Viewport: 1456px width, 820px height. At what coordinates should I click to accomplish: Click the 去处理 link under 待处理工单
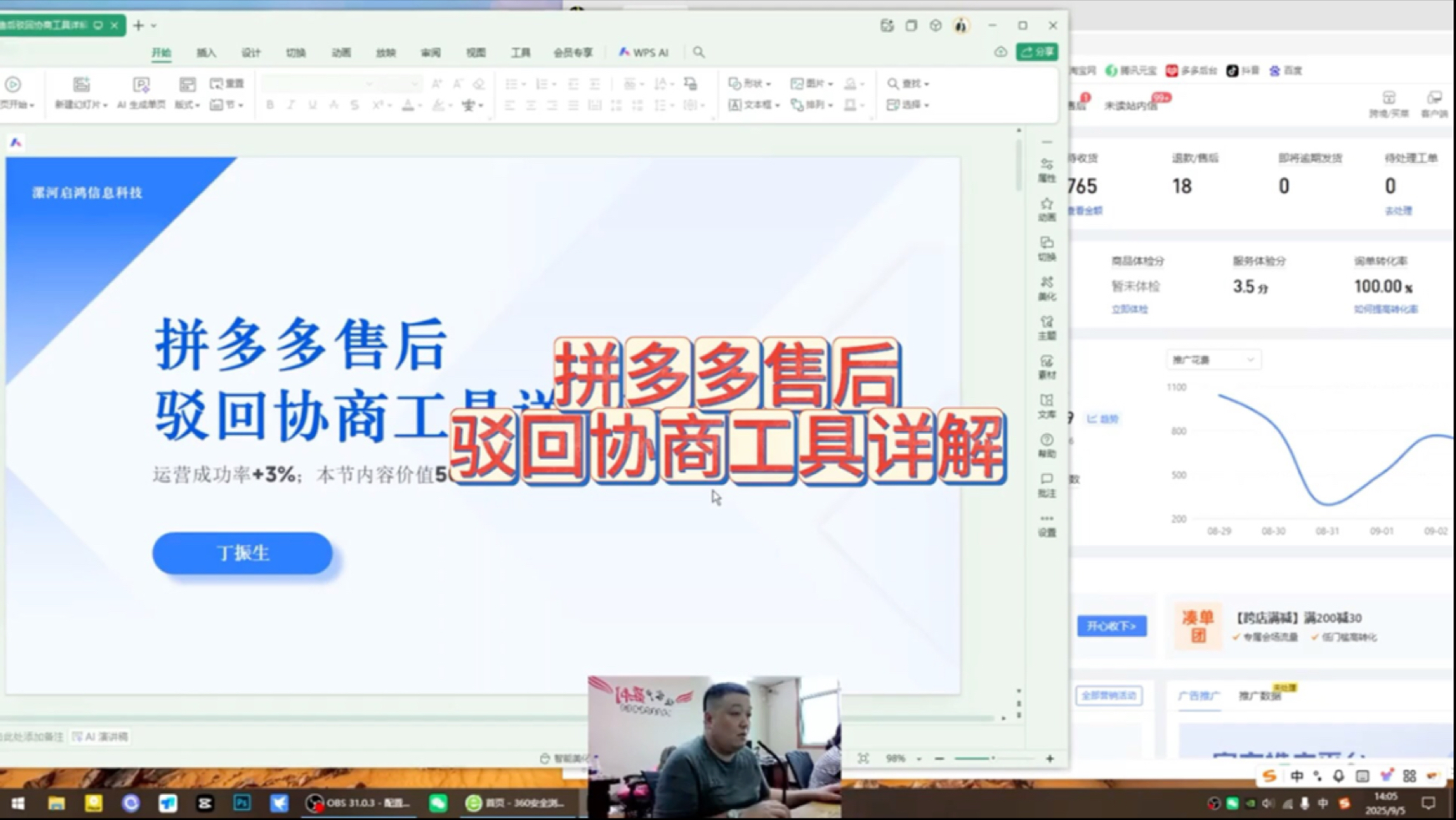coord(1398,211)
